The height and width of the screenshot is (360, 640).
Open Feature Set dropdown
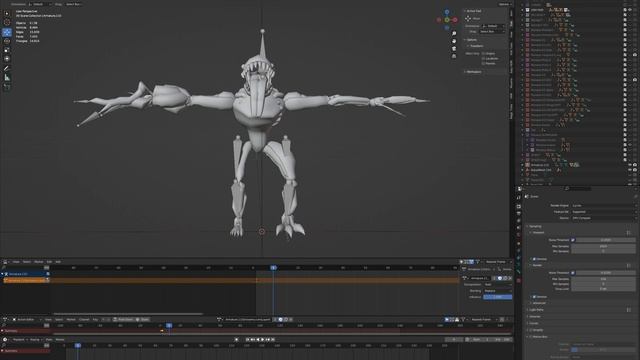603,212
